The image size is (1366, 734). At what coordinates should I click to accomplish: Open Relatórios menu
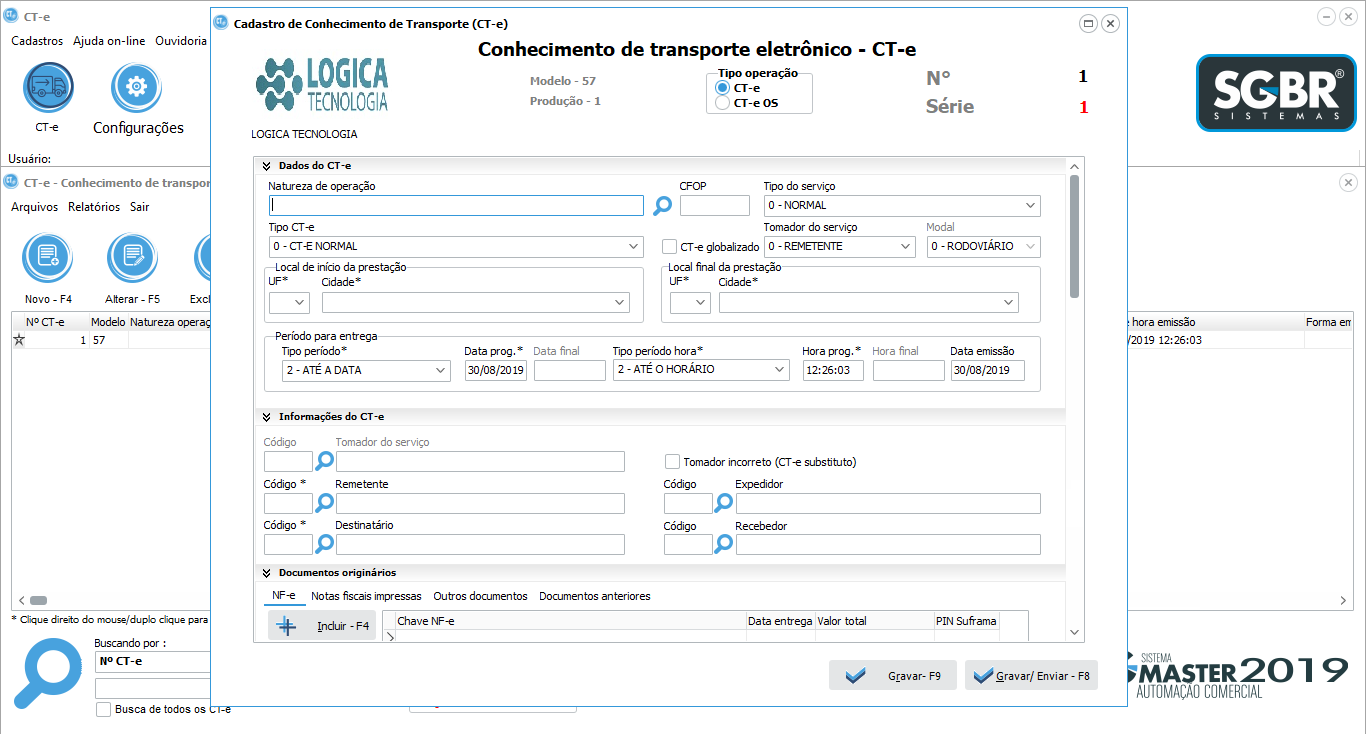tap(94, 207)
